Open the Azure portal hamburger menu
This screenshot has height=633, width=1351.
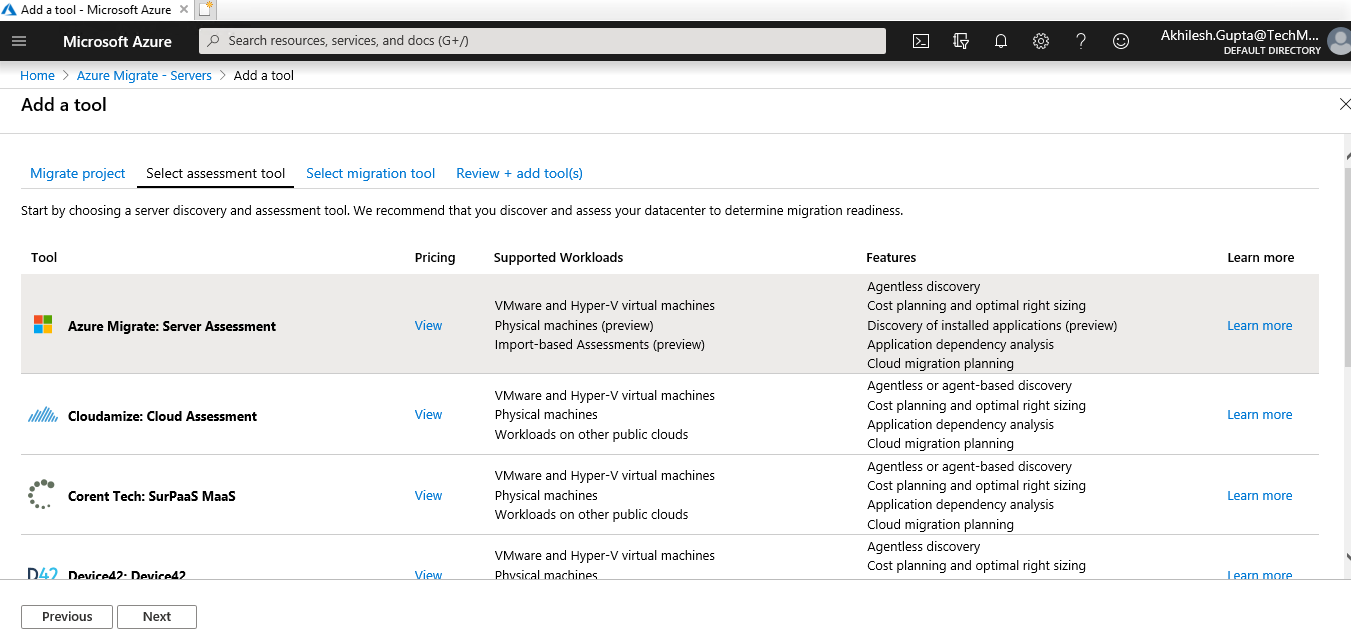click(19, 41)
